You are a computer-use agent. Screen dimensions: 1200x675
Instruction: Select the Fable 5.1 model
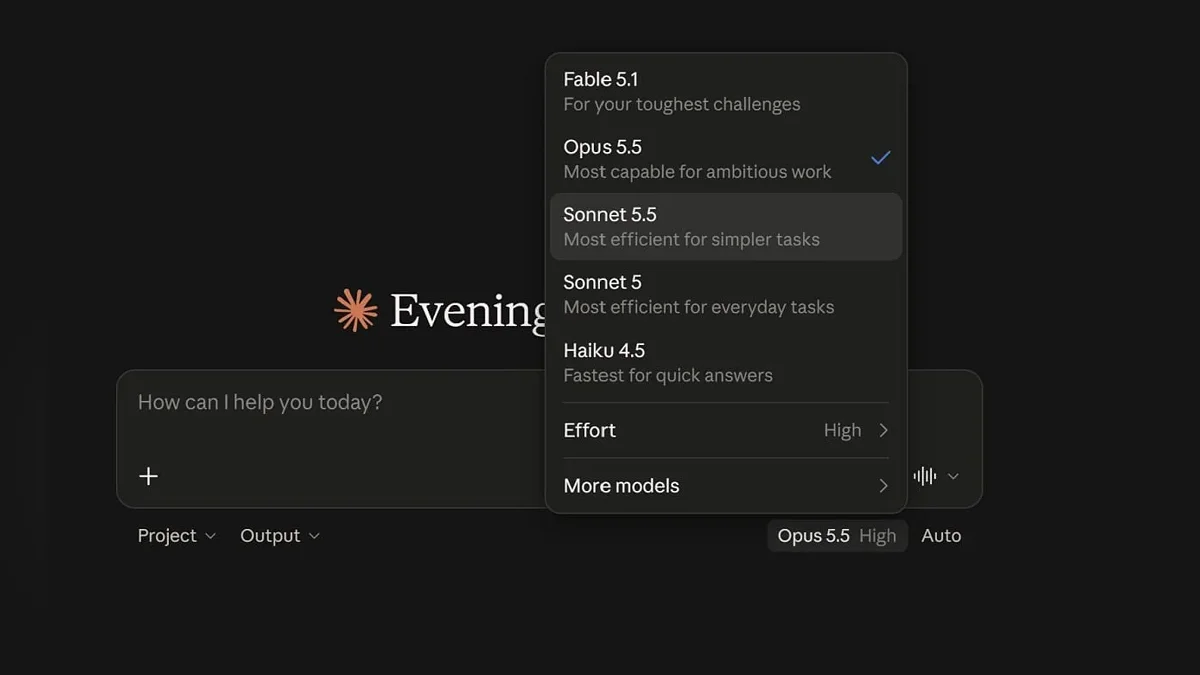coord(726,91)
